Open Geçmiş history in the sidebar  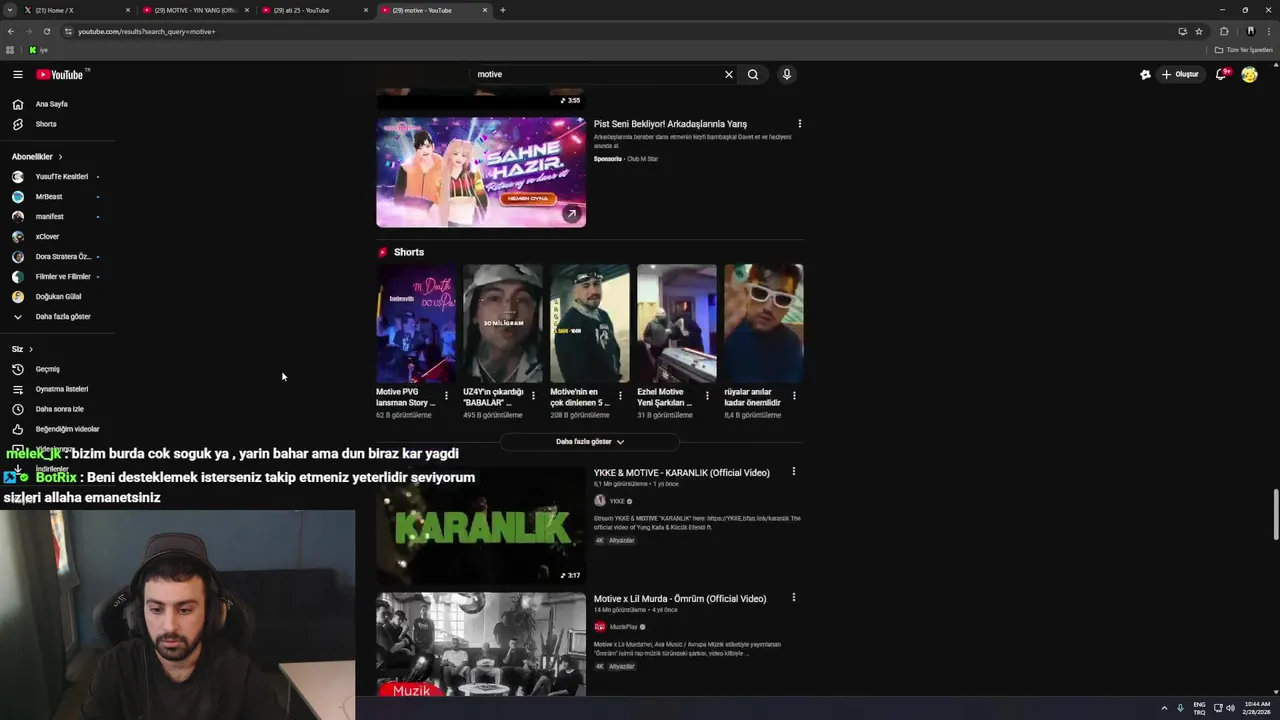(48, 369)
